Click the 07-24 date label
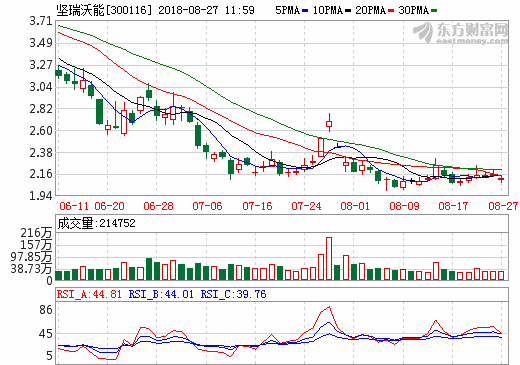 pos(306,206)
